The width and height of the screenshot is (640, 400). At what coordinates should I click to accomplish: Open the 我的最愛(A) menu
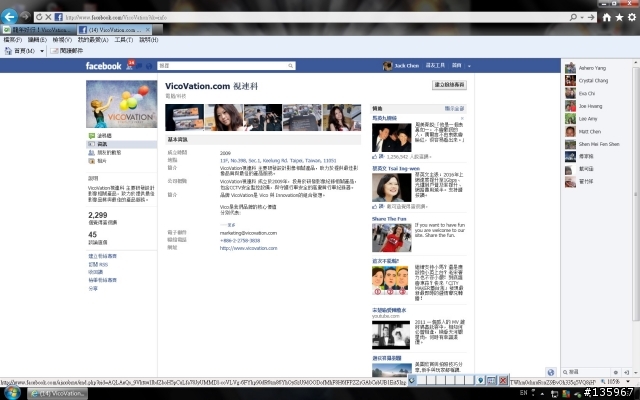[93, 40]
